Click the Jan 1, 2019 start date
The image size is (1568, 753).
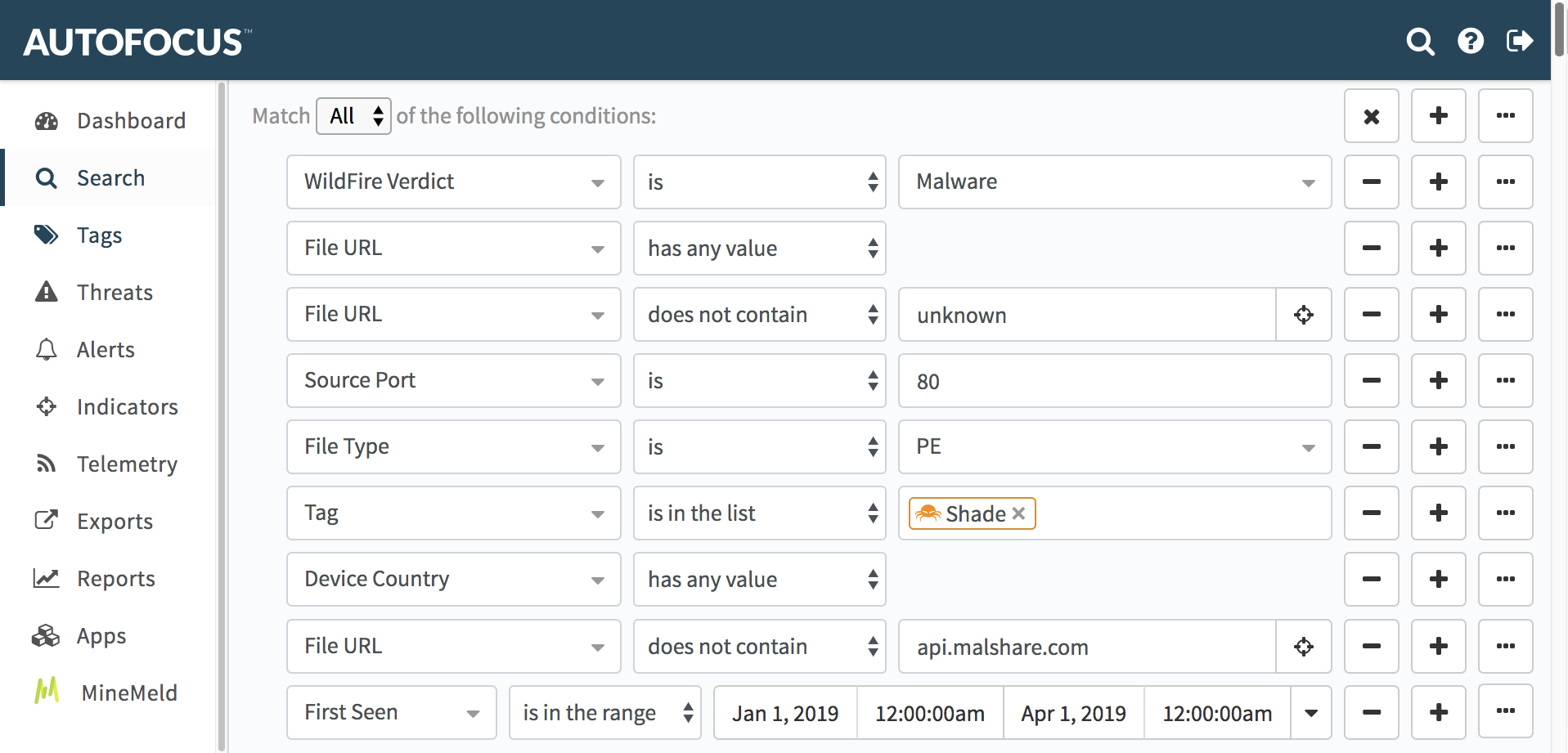(x=784, y=713)
